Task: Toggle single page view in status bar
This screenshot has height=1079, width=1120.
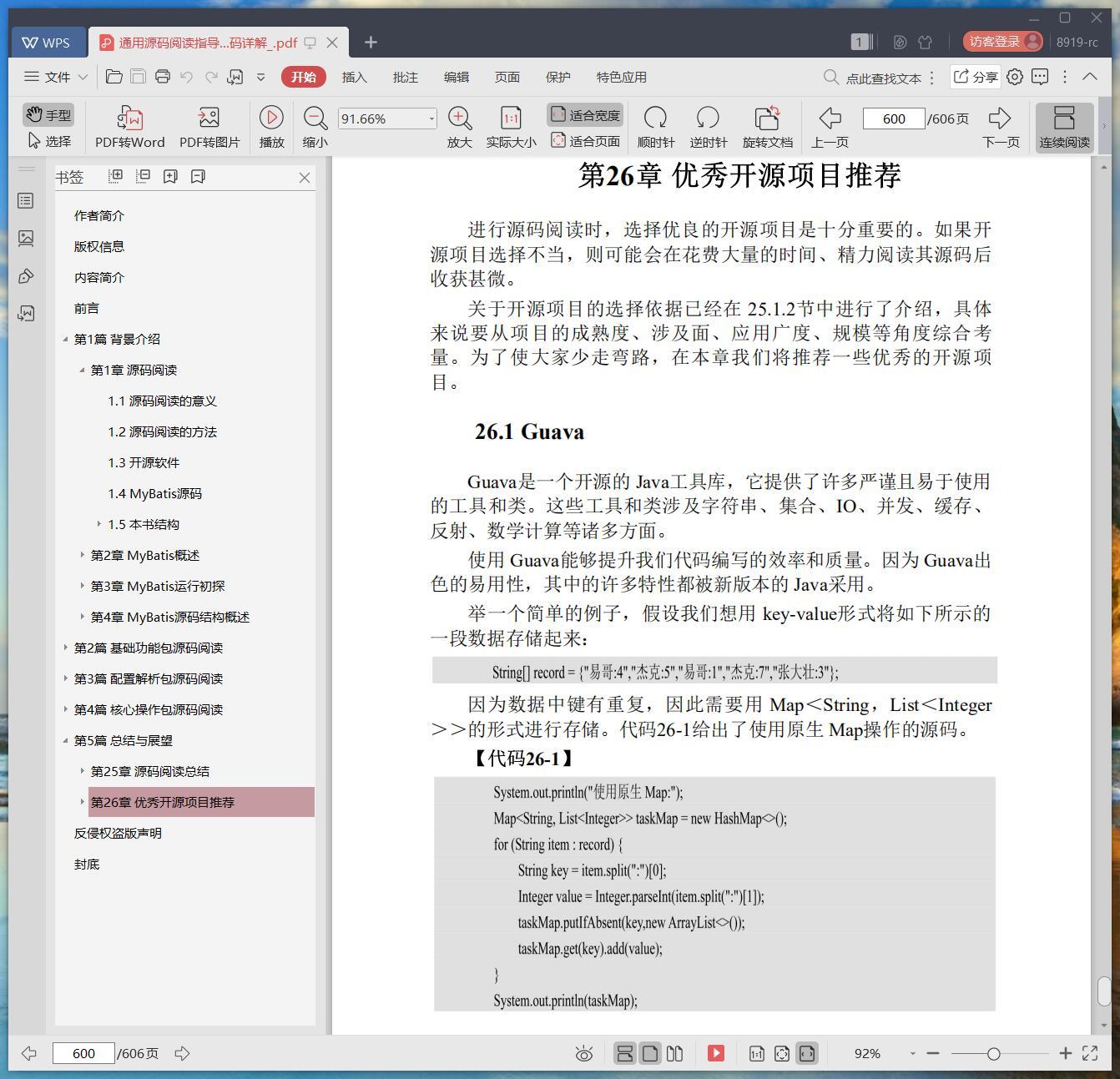Action: (650, 1053)
